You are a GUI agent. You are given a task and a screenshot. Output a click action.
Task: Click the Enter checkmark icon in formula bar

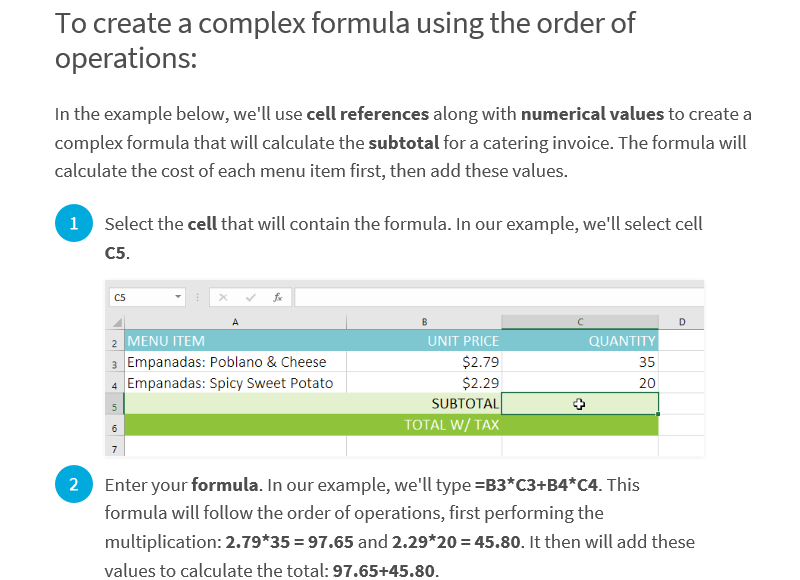click(251, 297)
